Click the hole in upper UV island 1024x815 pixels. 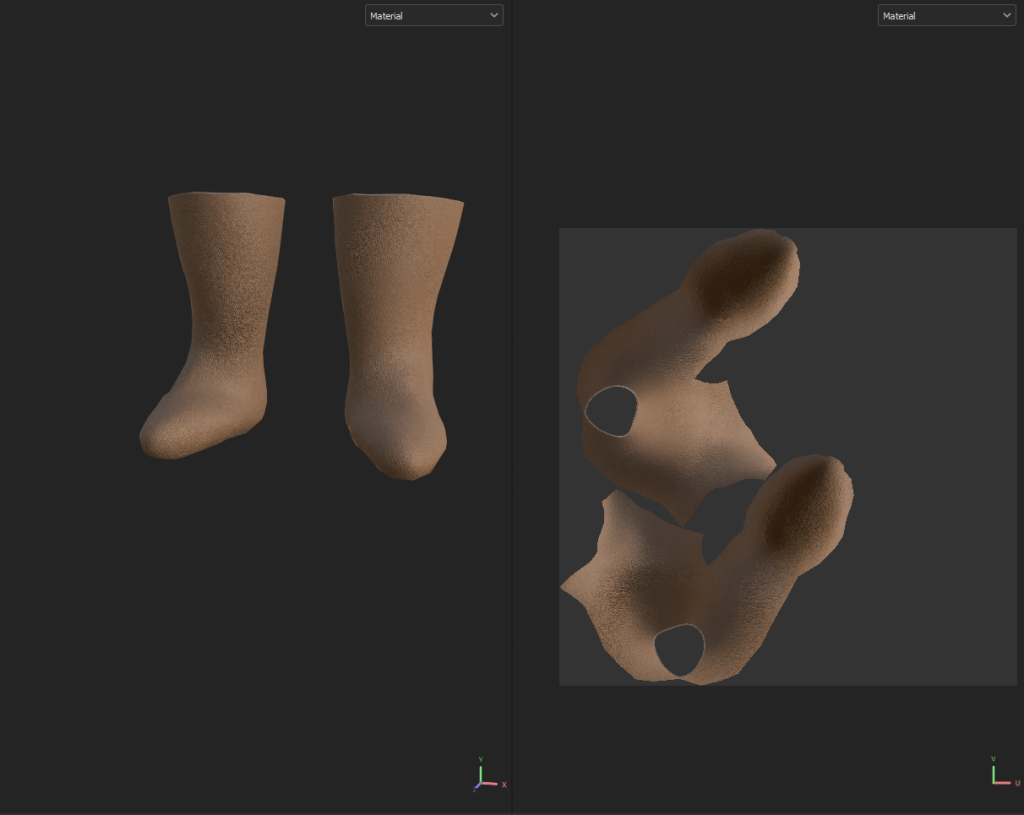coord(611,411)
